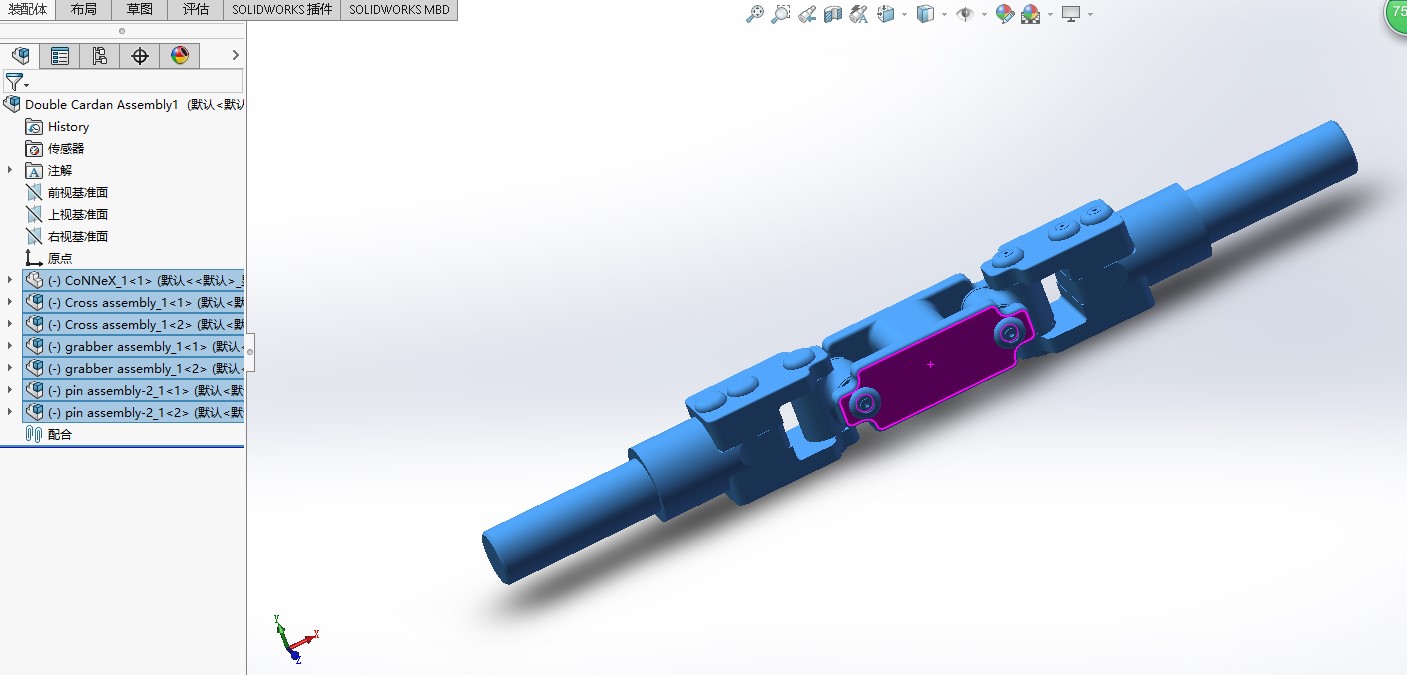Switch to the 布局 tab

pos(84,10)
